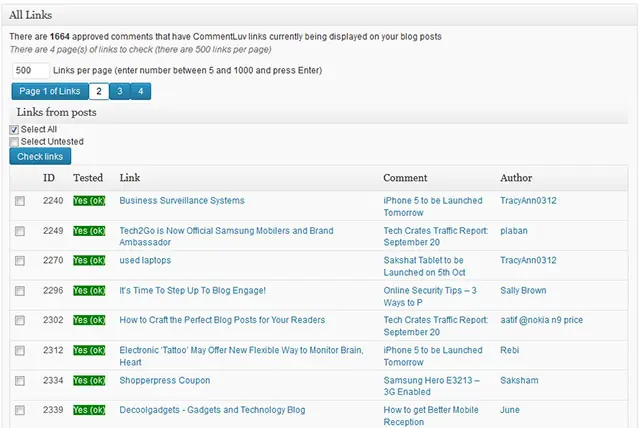Click the All Links heading
This screenshot has width=640, height=428.
pyautogui.click(x=31, y=15)
